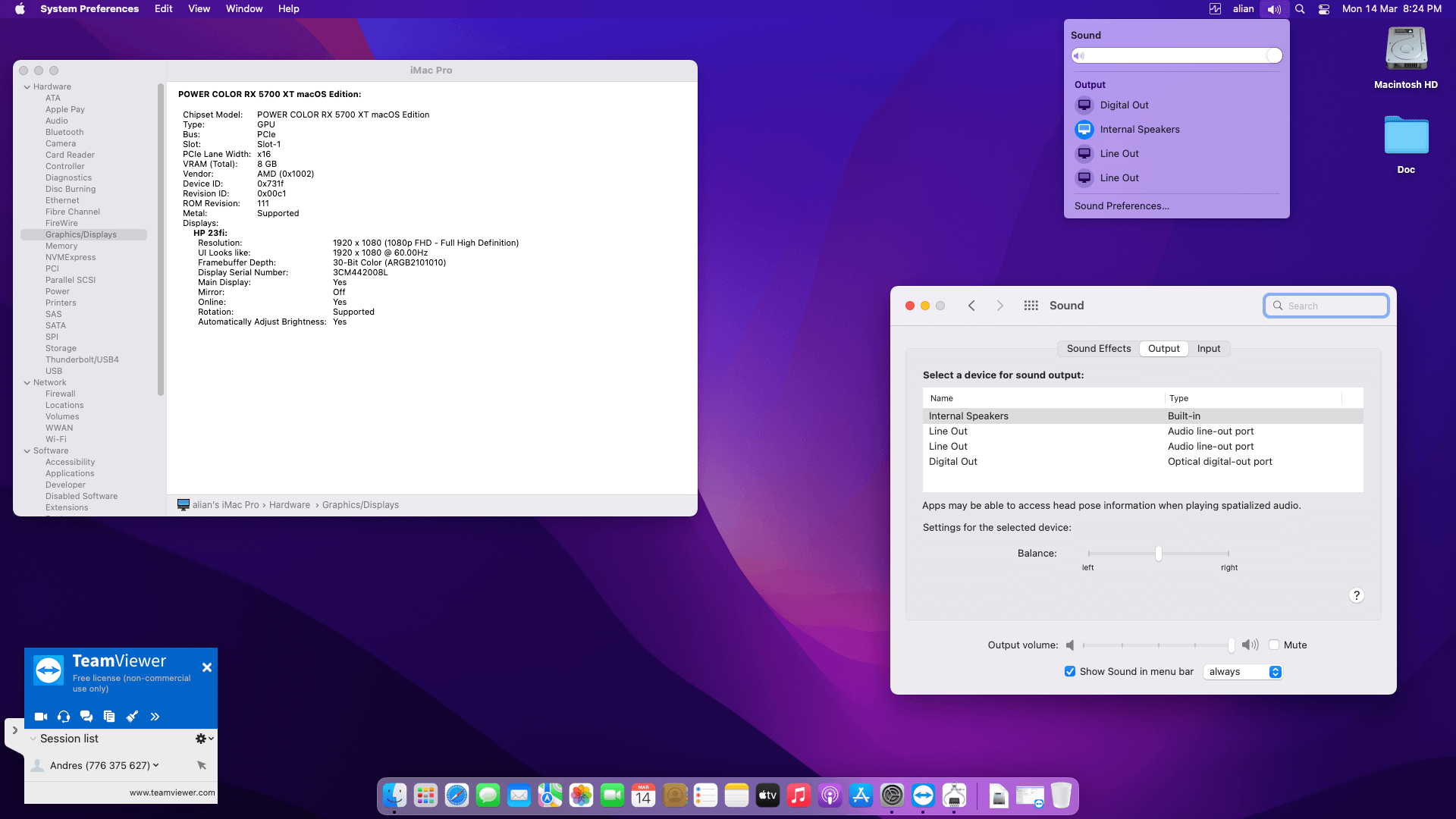Open Spotlight search in menu bar
This screenshot has width=1456, height=819.
click(x=1300, y=9)
